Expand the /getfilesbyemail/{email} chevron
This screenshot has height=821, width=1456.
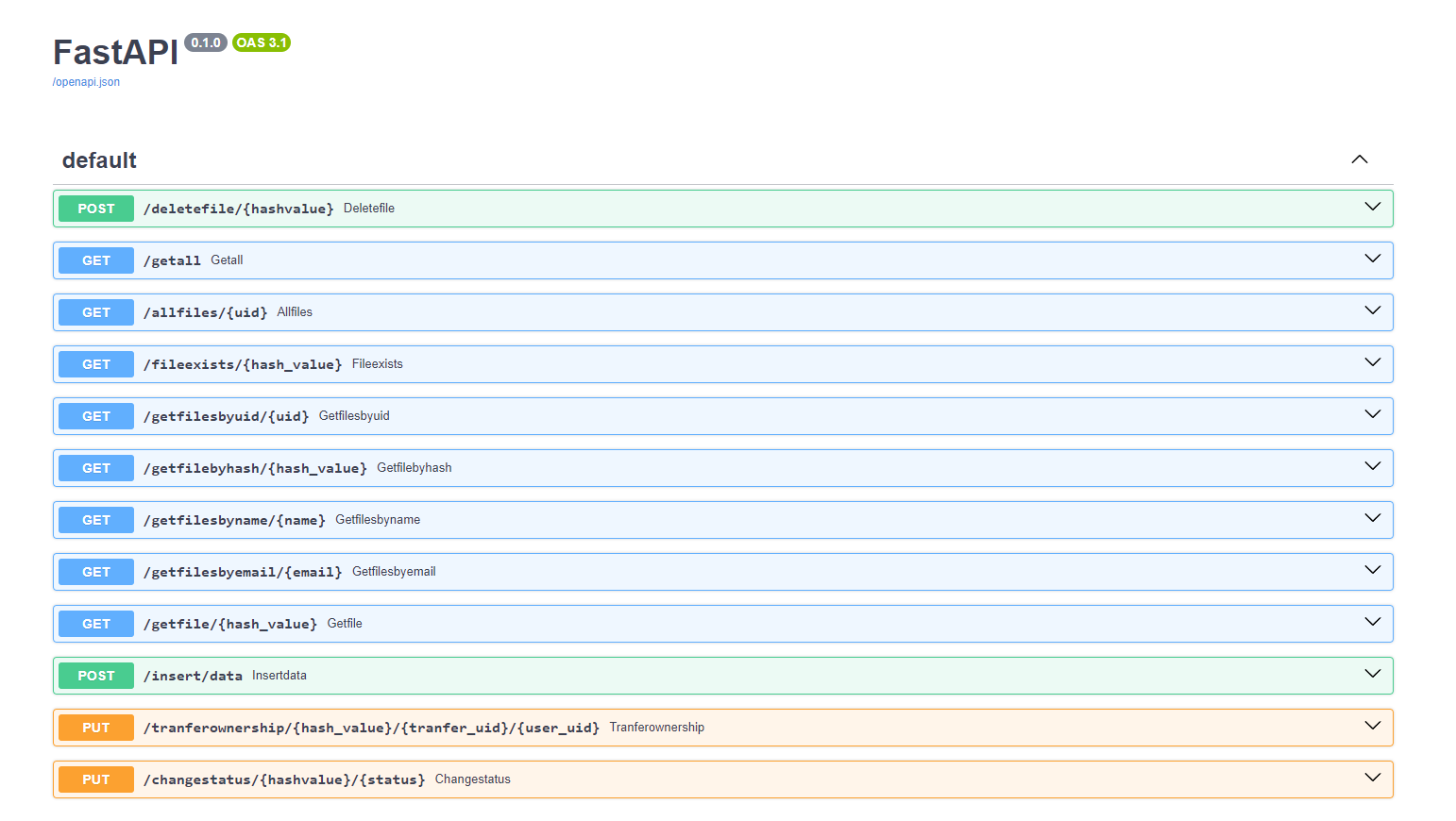click(x=1373, y=570)
